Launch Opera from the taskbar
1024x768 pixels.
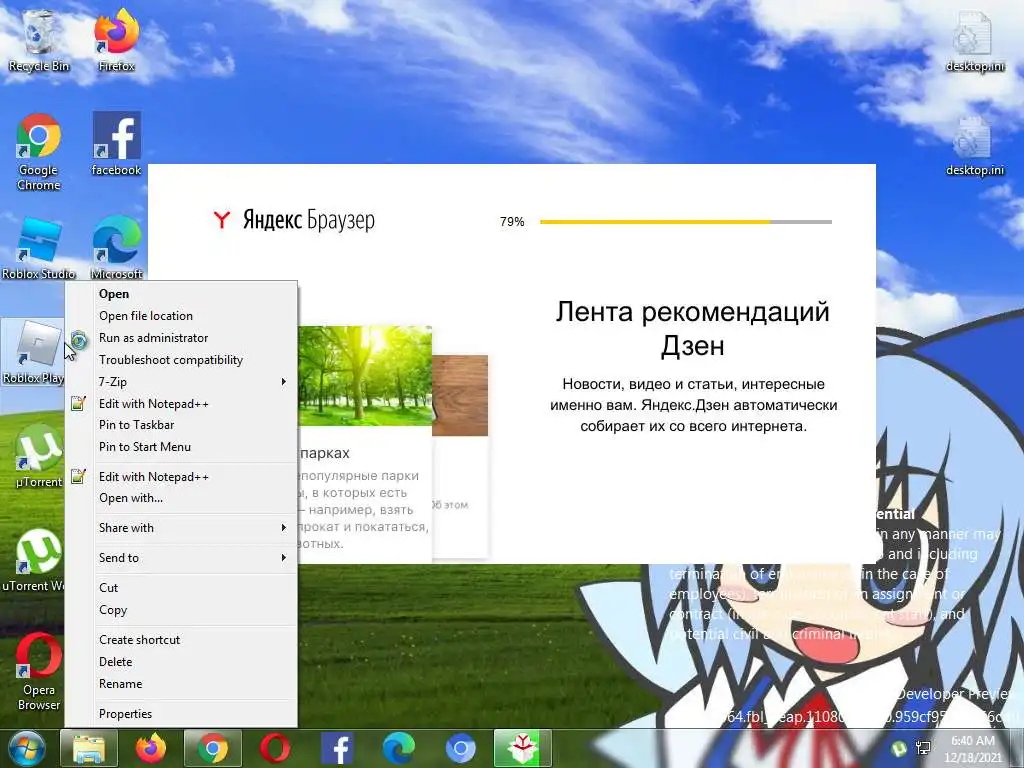275,748
